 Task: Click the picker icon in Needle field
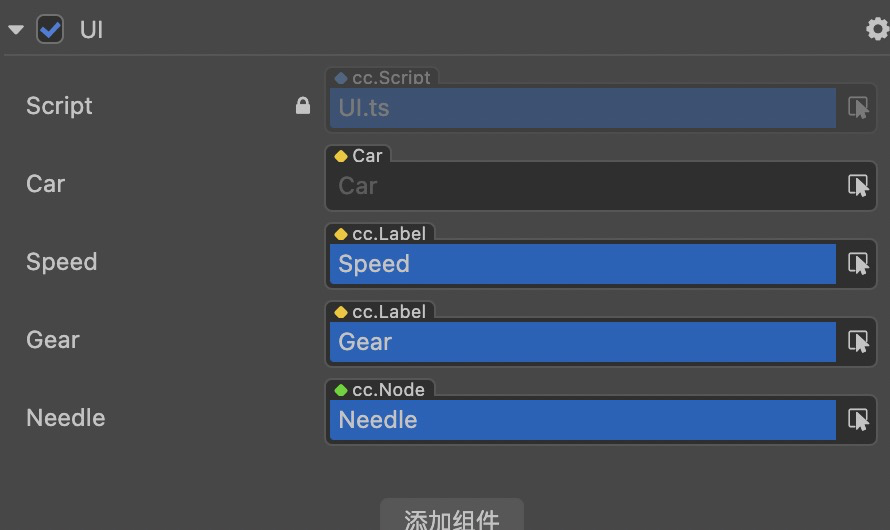click(858, 420)
